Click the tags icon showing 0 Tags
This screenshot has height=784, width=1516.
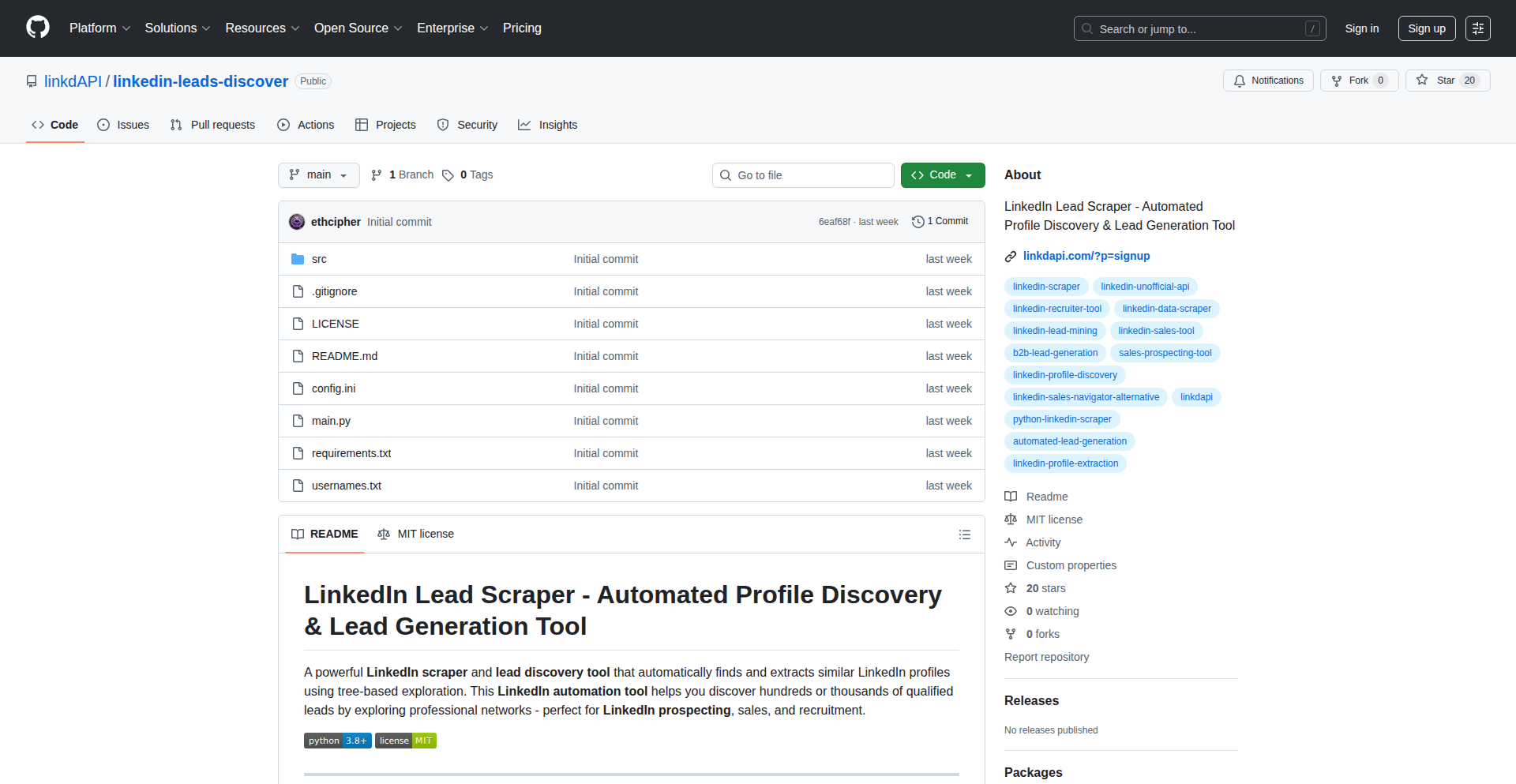click(x=448, y=175)
